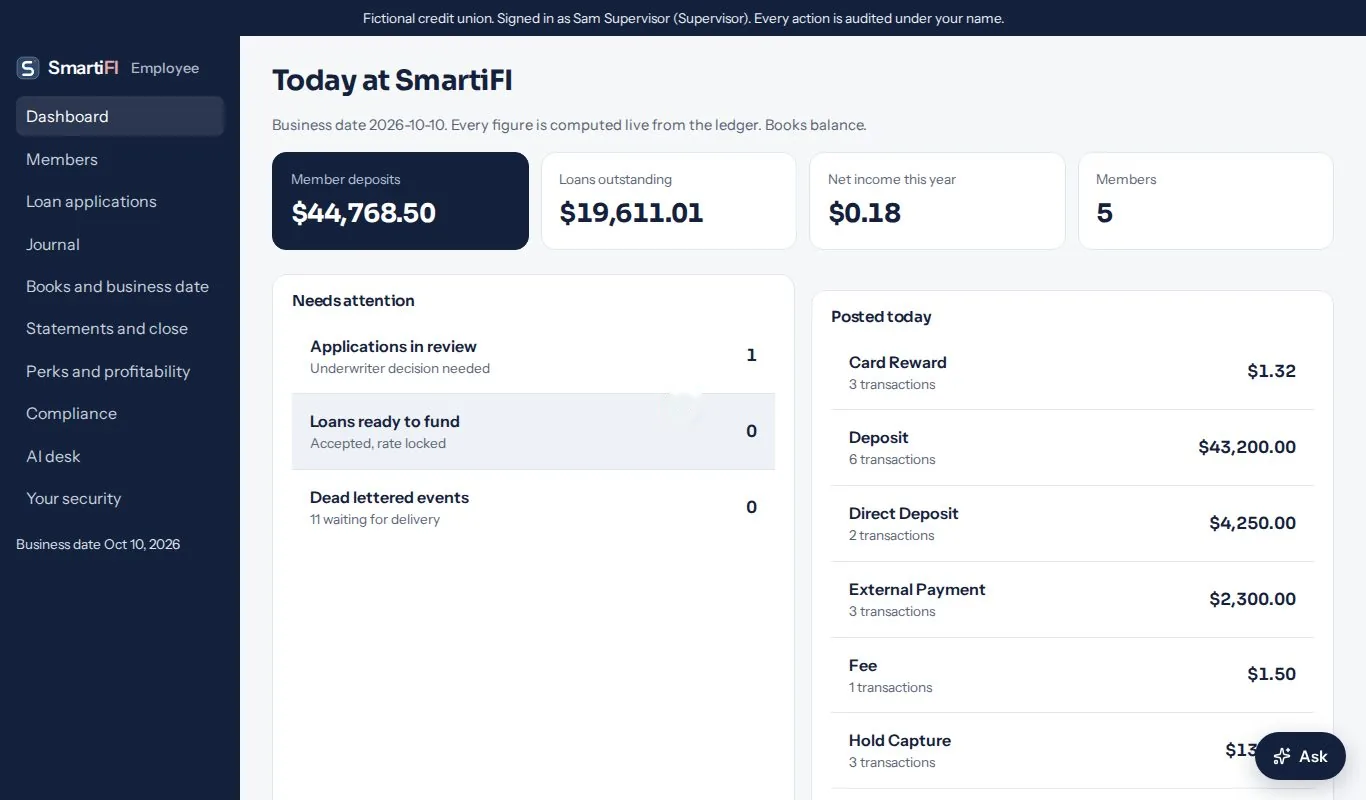Open Applications in review row
Image resolution: width=1366 pixels, height=800 pixels.
coord(533,356)
